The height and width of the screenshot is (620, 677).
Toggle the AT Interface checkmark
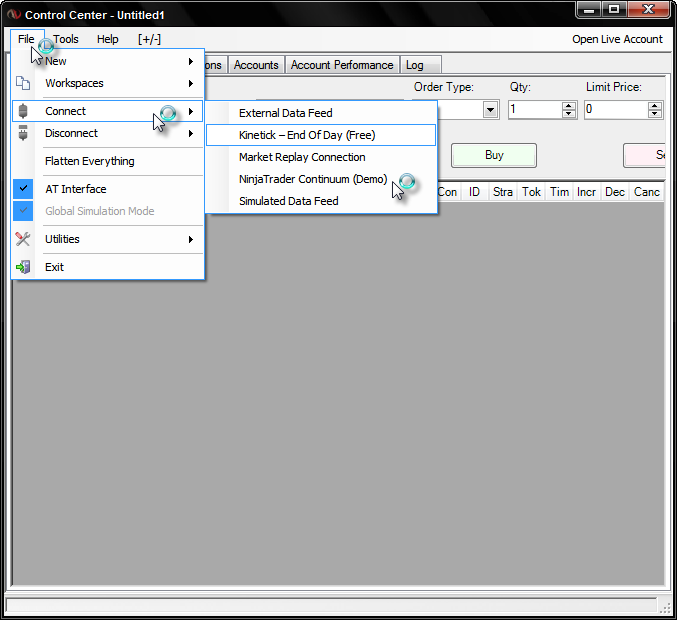(x=23, y=189)
